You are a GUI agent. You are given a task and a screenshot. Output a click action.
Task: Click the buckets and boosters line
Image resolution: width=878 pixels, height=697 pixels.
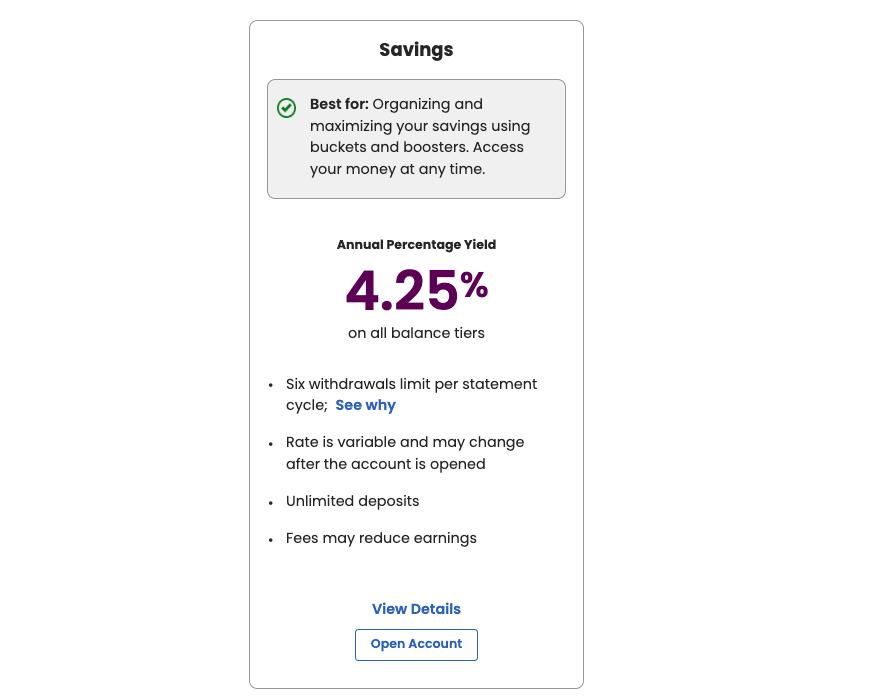click(x=417, y=147)
